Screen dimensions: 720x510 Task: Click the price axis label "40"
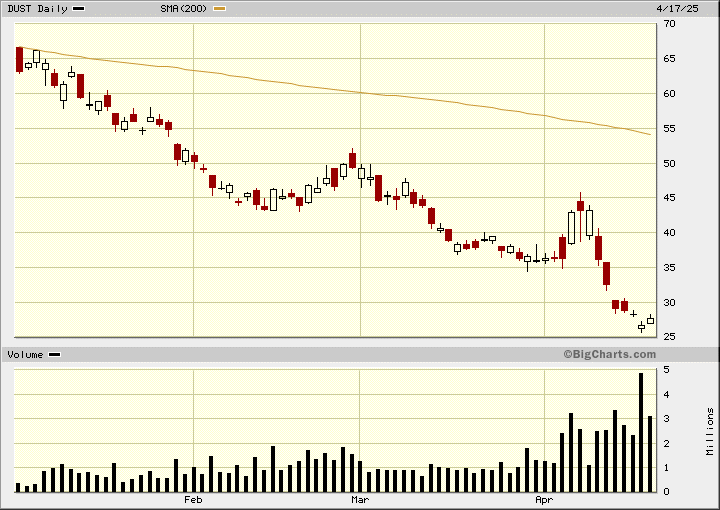point(669,233)
